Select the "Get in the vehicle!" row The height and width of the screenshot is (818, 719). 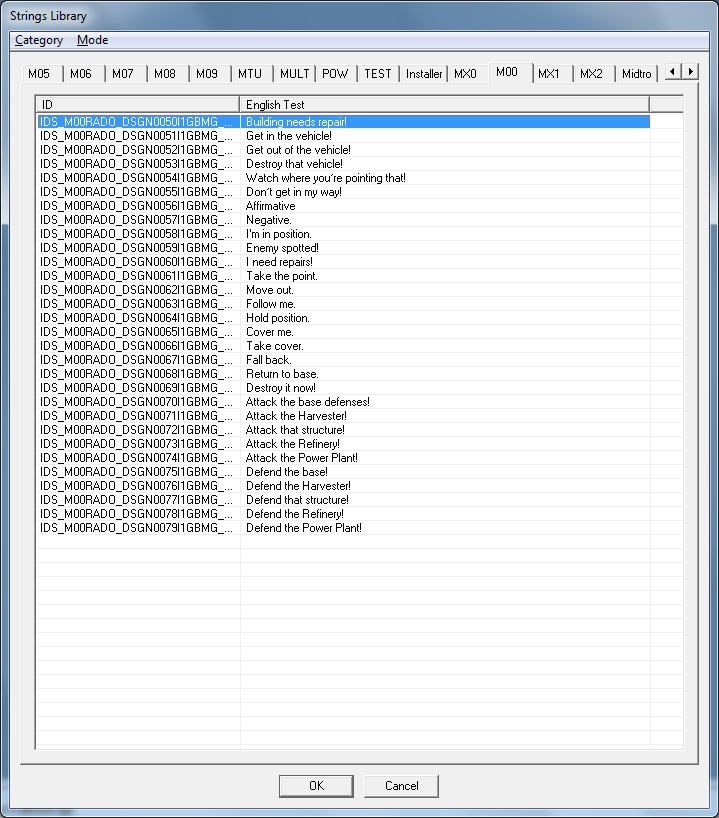pyautogui.click(x=289, y=136)
